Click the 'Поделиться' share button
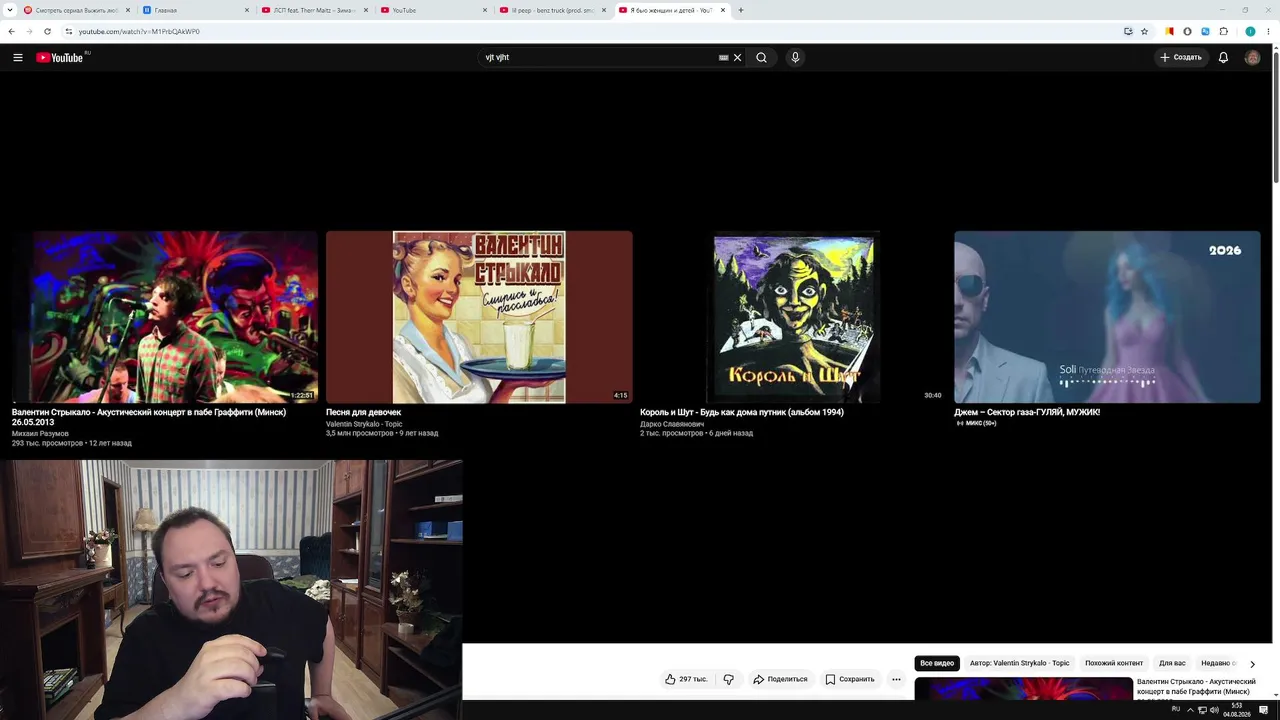The width and height of the screenshot is (1280, 720). point(780,679)
